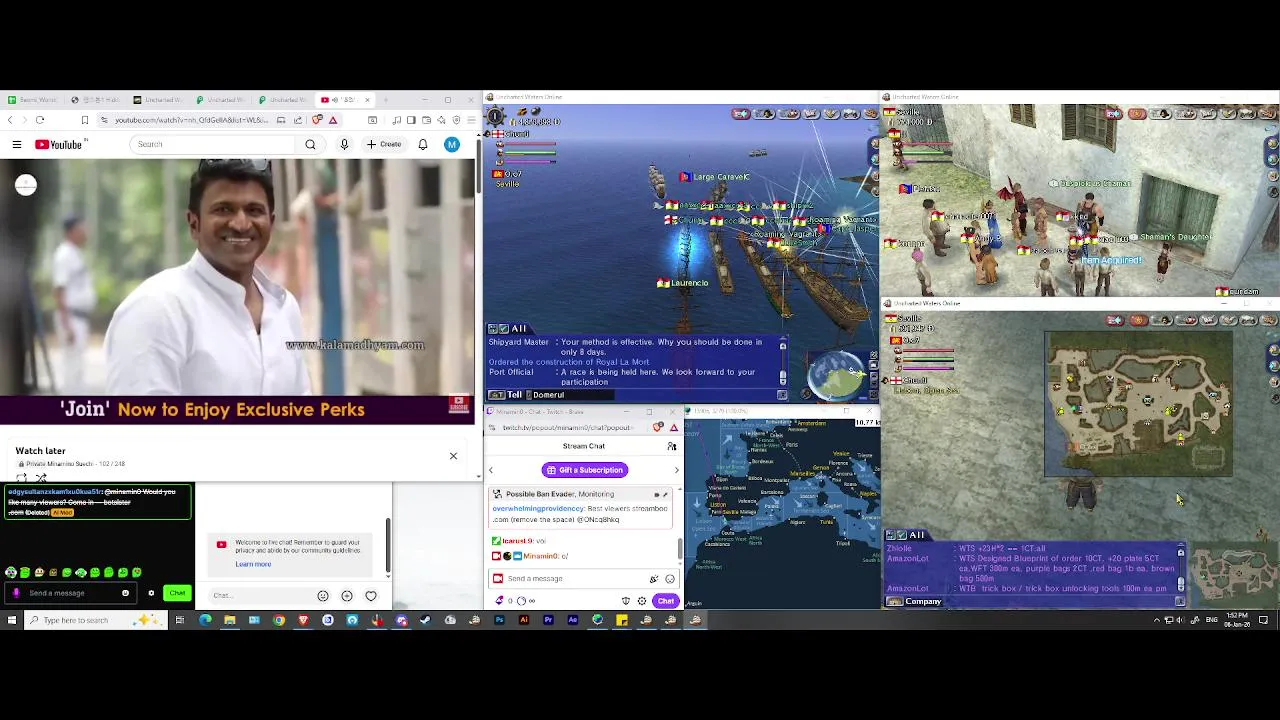Open Twitch chat settings gear

pyautogui.click(x=641, y=601)
